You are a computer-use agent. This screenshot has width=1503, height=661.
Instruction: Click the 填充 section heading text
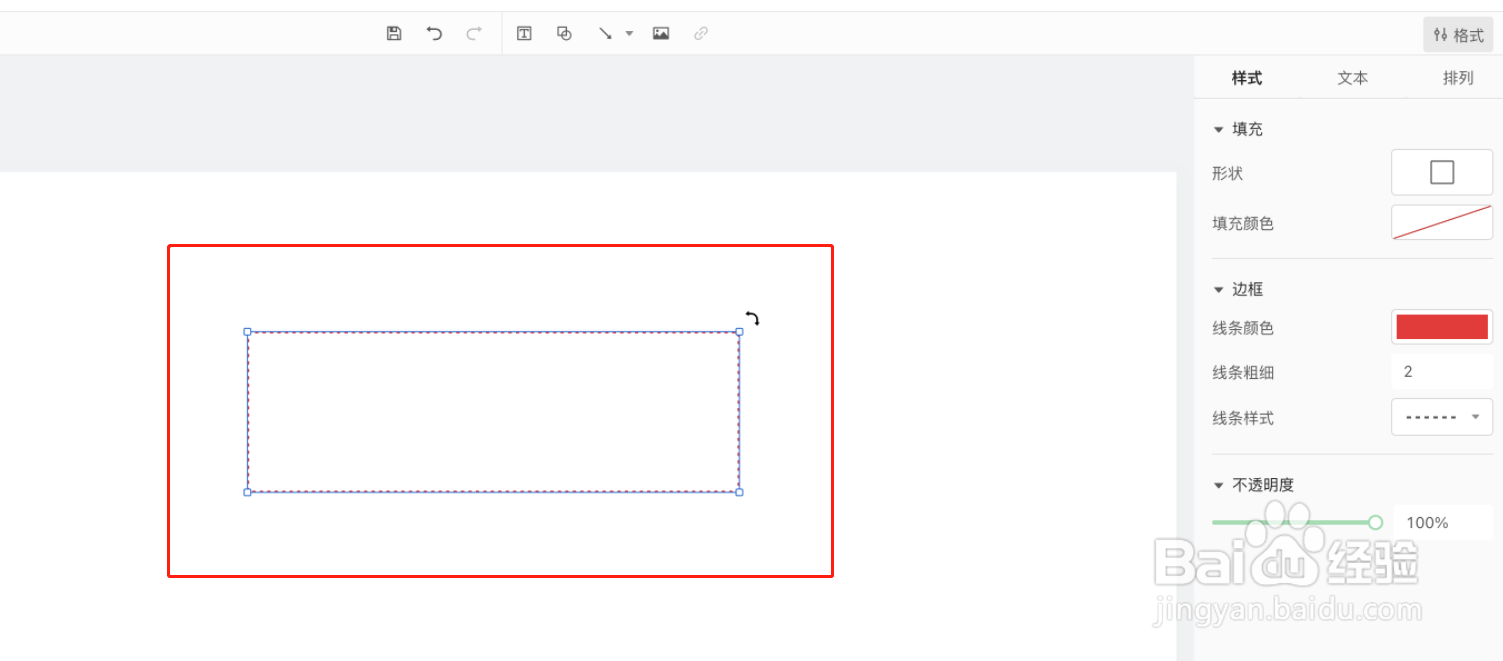click(1247, 130)
